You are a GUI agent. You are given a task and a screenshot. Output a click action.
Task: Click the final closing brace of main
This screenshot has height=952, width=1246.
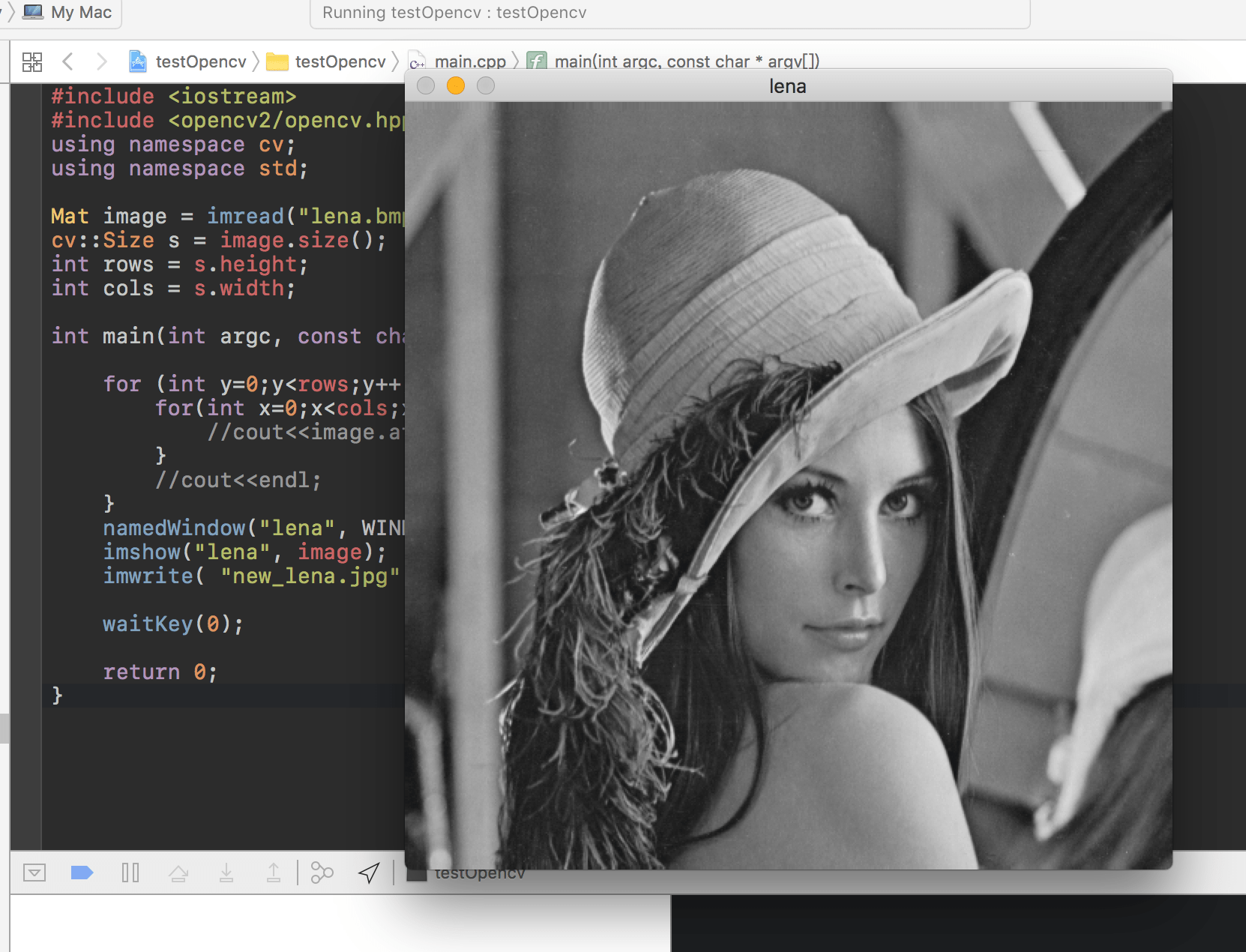(x=57, y=696)
